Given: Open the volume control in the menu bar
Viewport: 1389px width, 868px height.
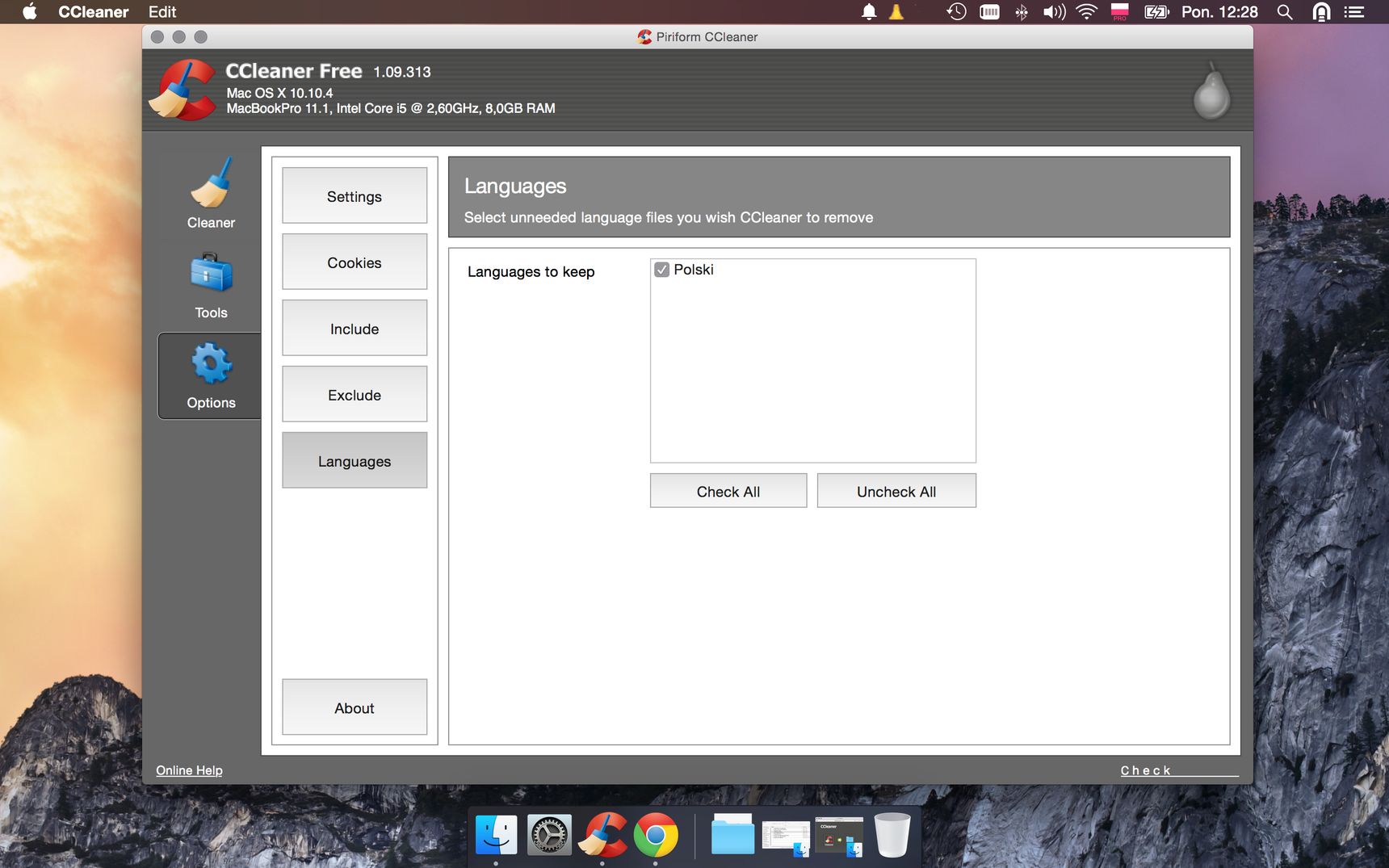Looking at the screenshot, I should click(x=1054, y=11).
